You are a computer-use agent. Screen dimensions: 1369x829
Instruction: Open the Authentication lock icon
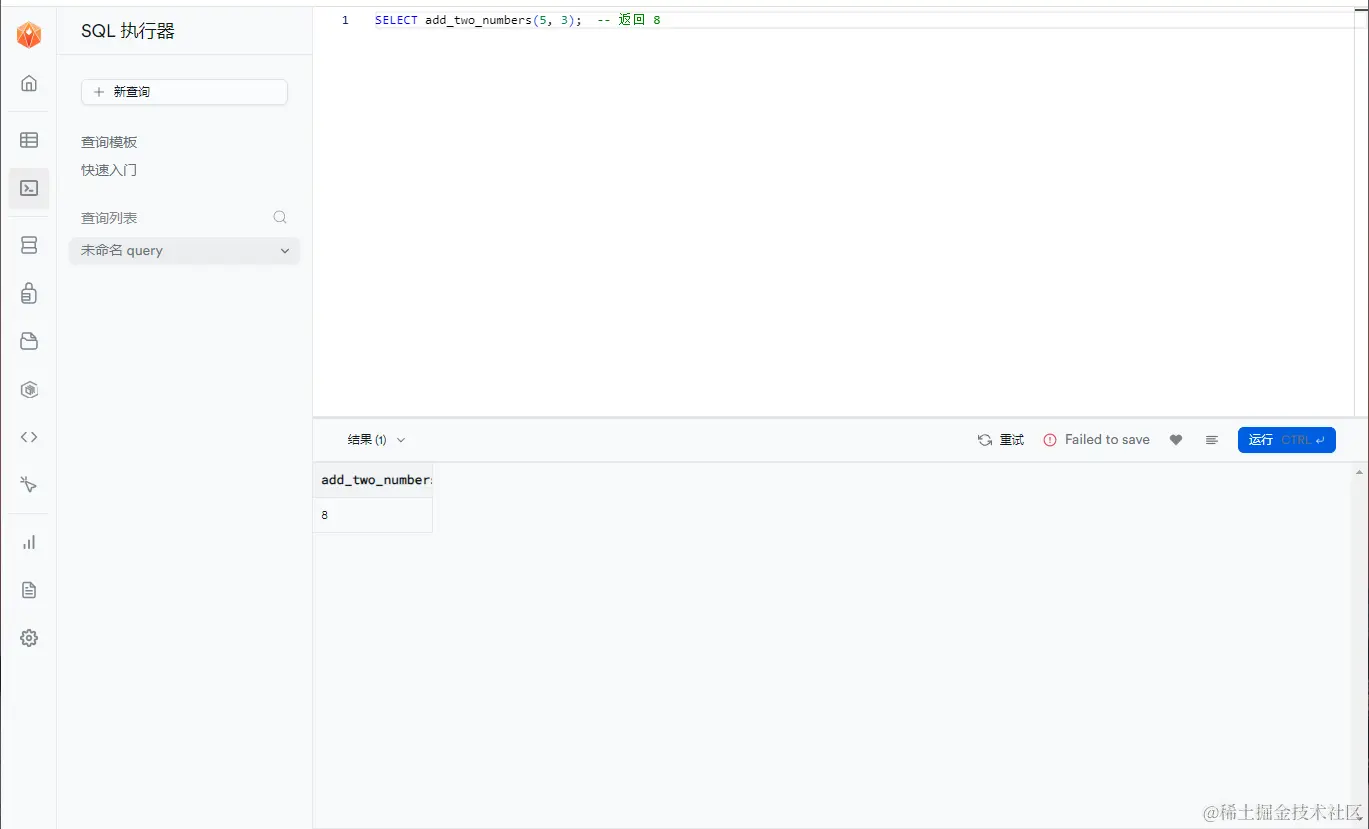pos(29,293)
